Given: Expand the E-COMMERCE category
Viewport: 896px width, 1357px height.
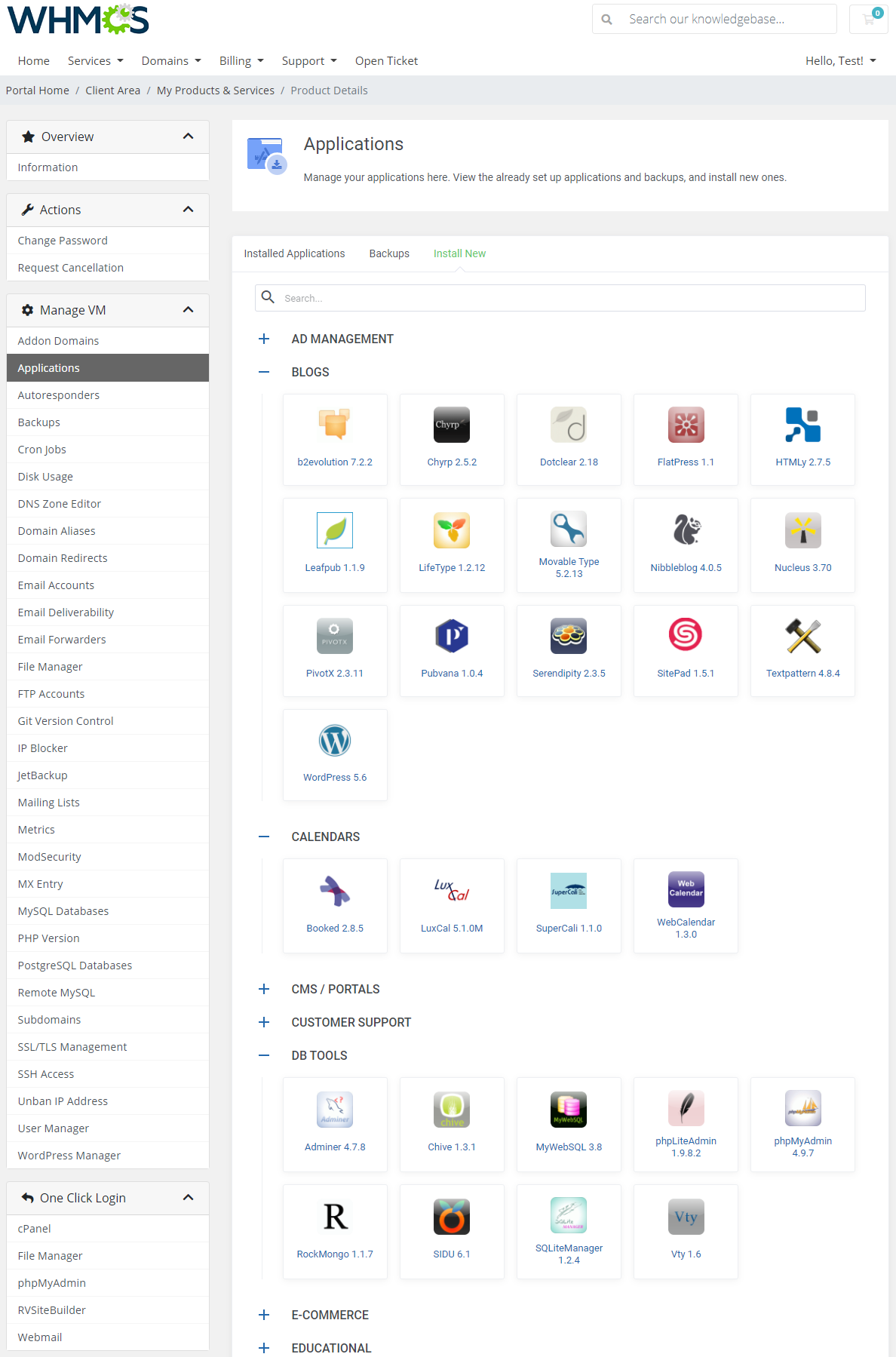Looking at the screenshot, I should (264, 1315).
